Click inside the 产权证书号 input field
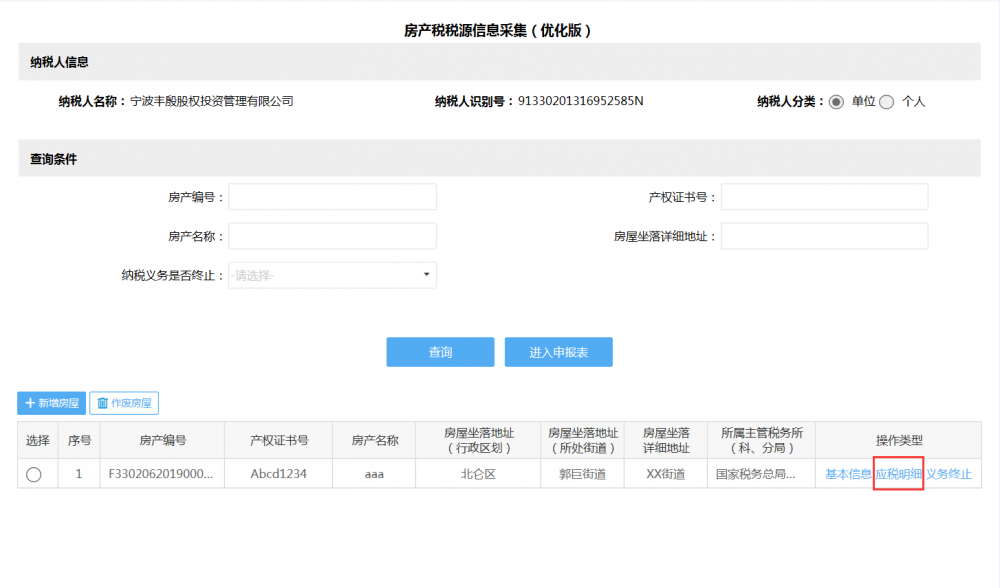Image resolution: width=1000 pixels, height=588 pixels. [824, 196]
